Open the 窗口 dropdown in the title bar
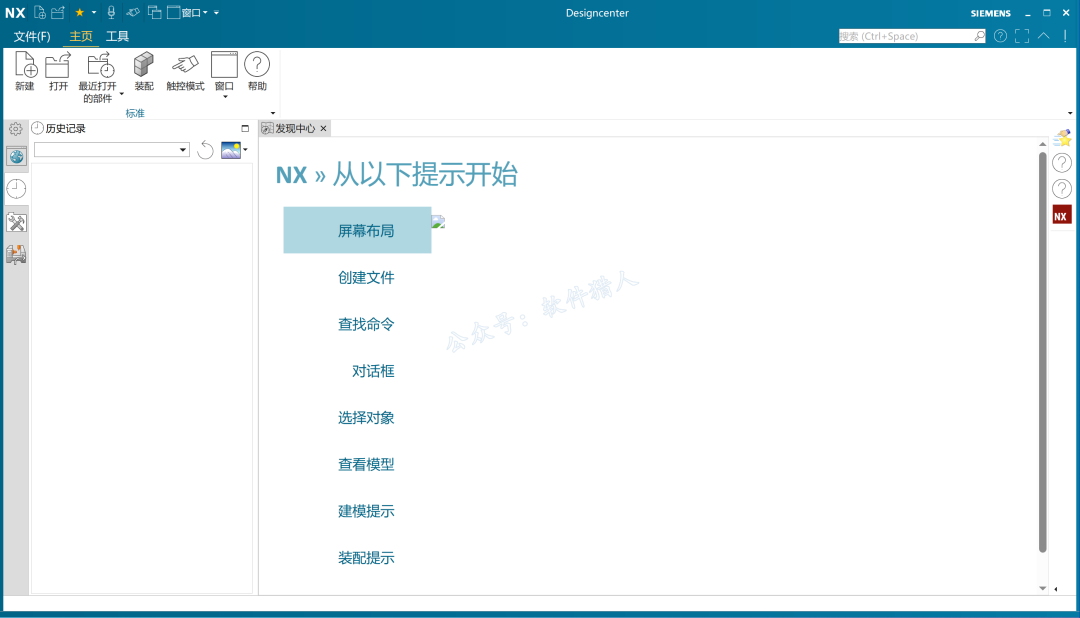1080x618 pixels. 187,12
